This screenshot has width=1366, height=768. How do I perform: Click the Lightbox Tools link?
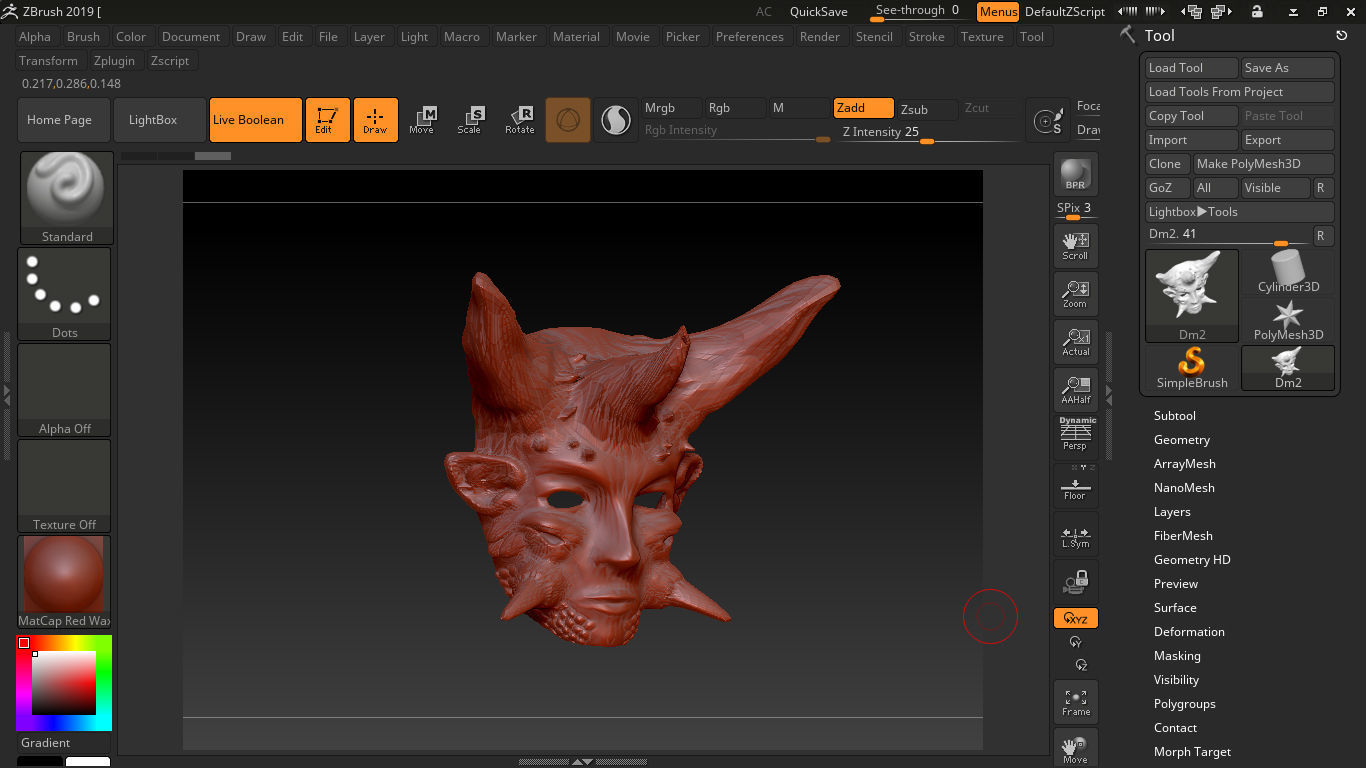1240,212
